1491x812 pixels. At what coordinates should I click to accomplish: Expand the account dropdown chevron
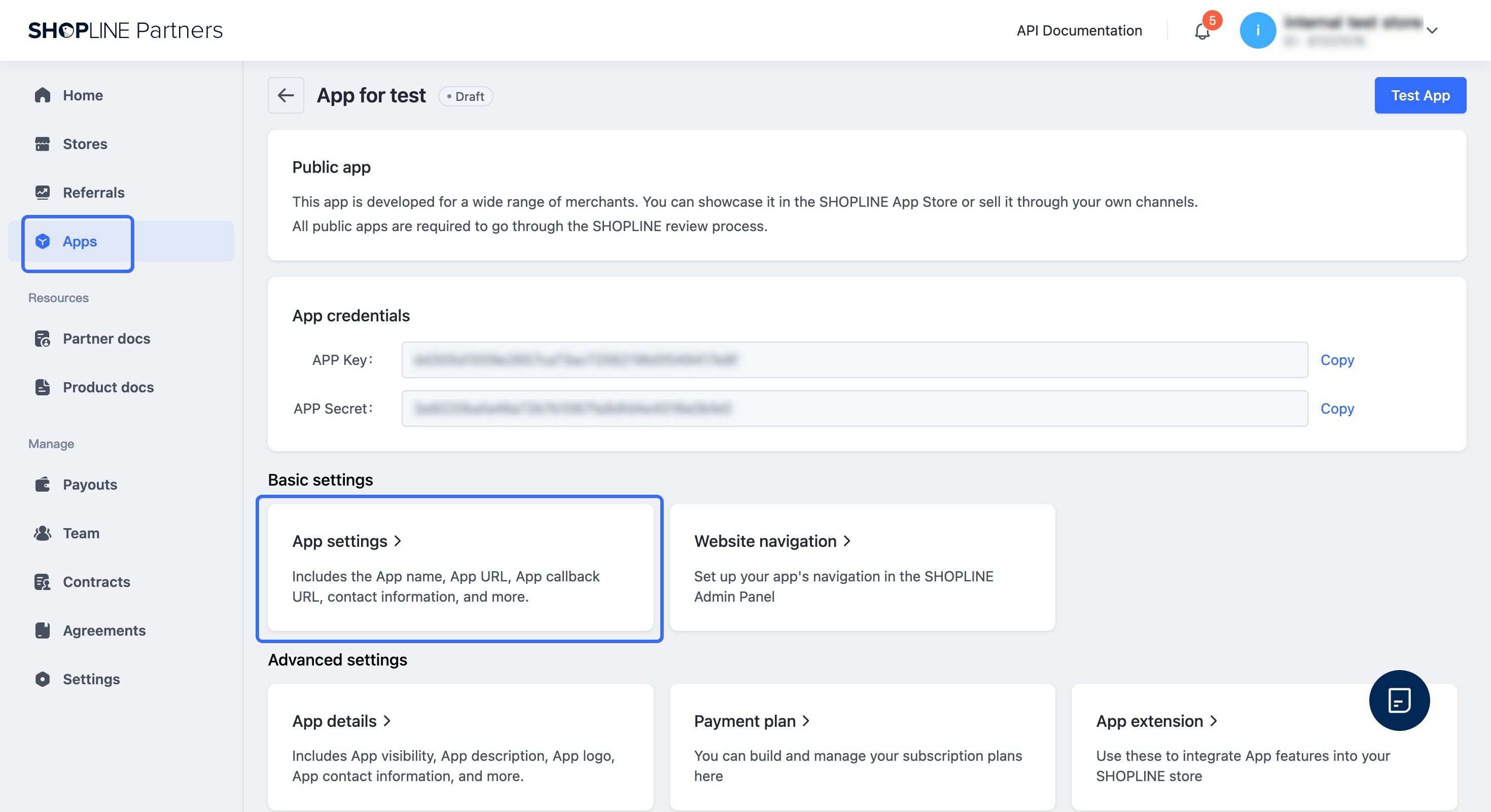[x=1432, y=30]
